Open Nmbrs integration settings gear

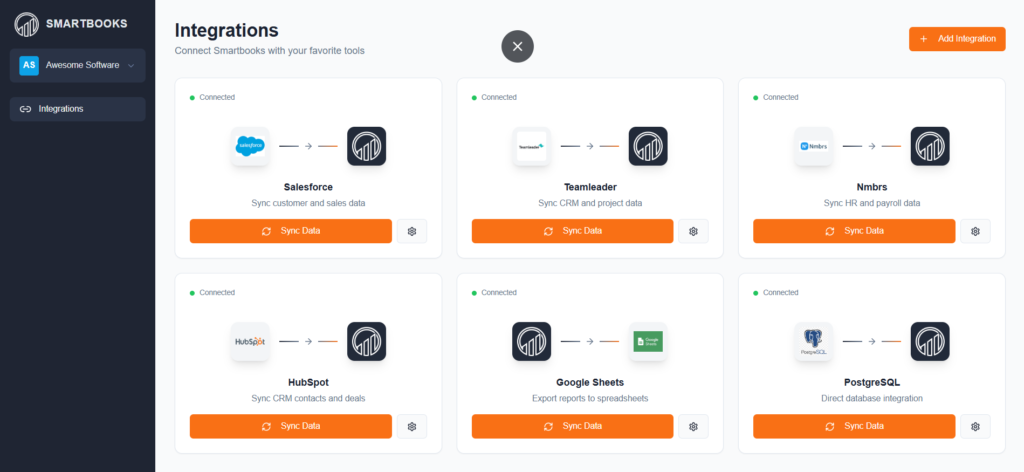pyautogui.click(x=975, y=231)
